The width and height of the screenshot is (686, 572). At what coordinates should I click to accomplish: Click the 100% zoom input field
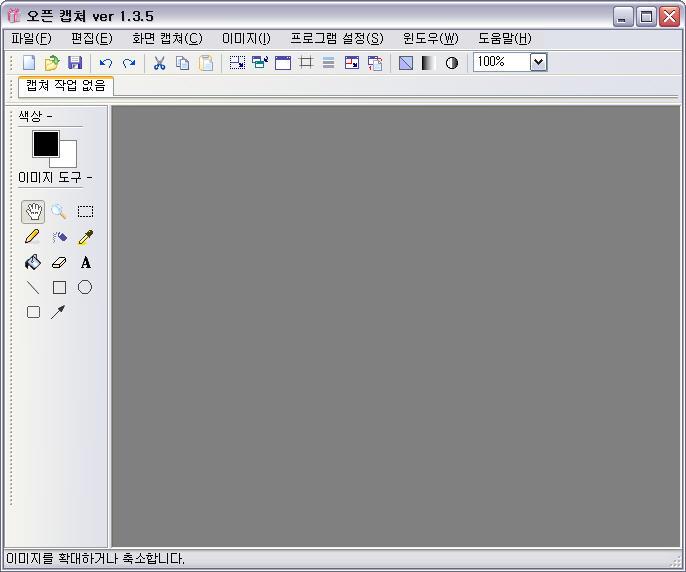502,62
